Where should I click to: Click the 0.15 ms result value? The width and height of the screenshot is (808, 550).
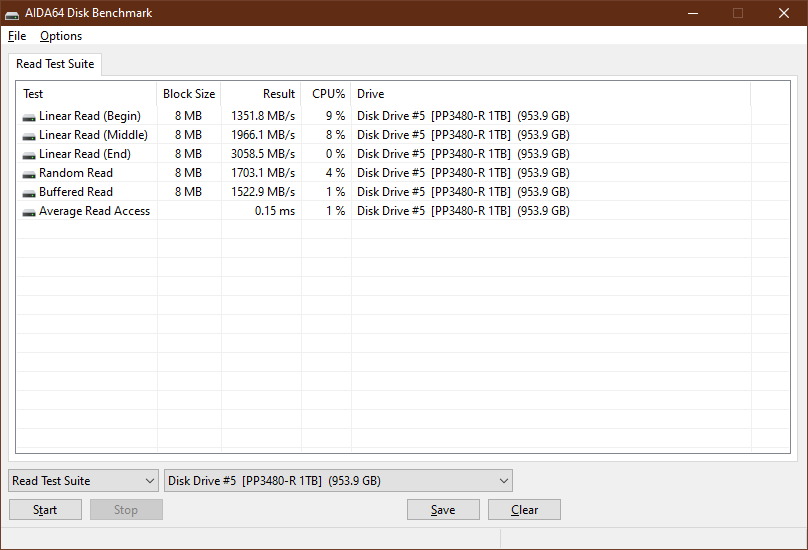[275, 211]
